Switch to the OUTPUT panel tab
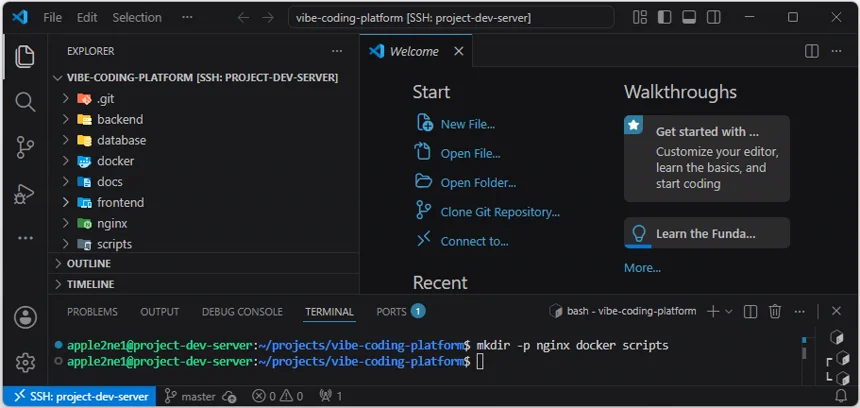 (x=160, y=311)
